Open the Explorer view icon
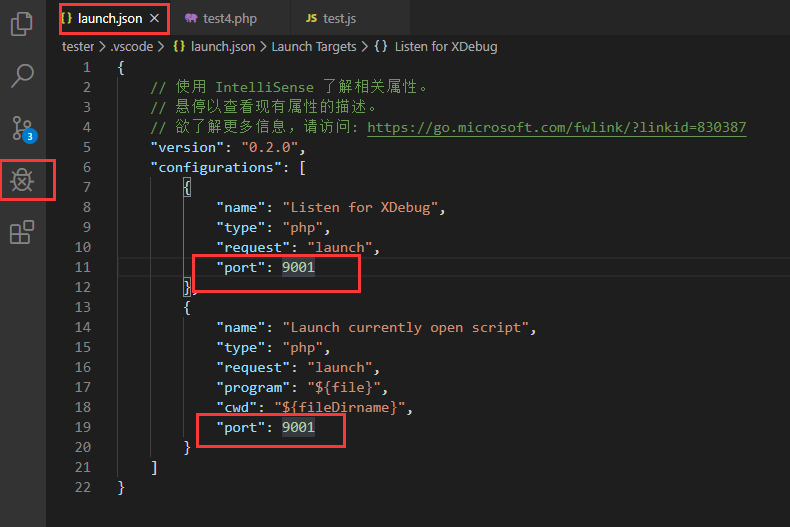The height and width of the screenshot is (527, 790). [x=22, y=24]
